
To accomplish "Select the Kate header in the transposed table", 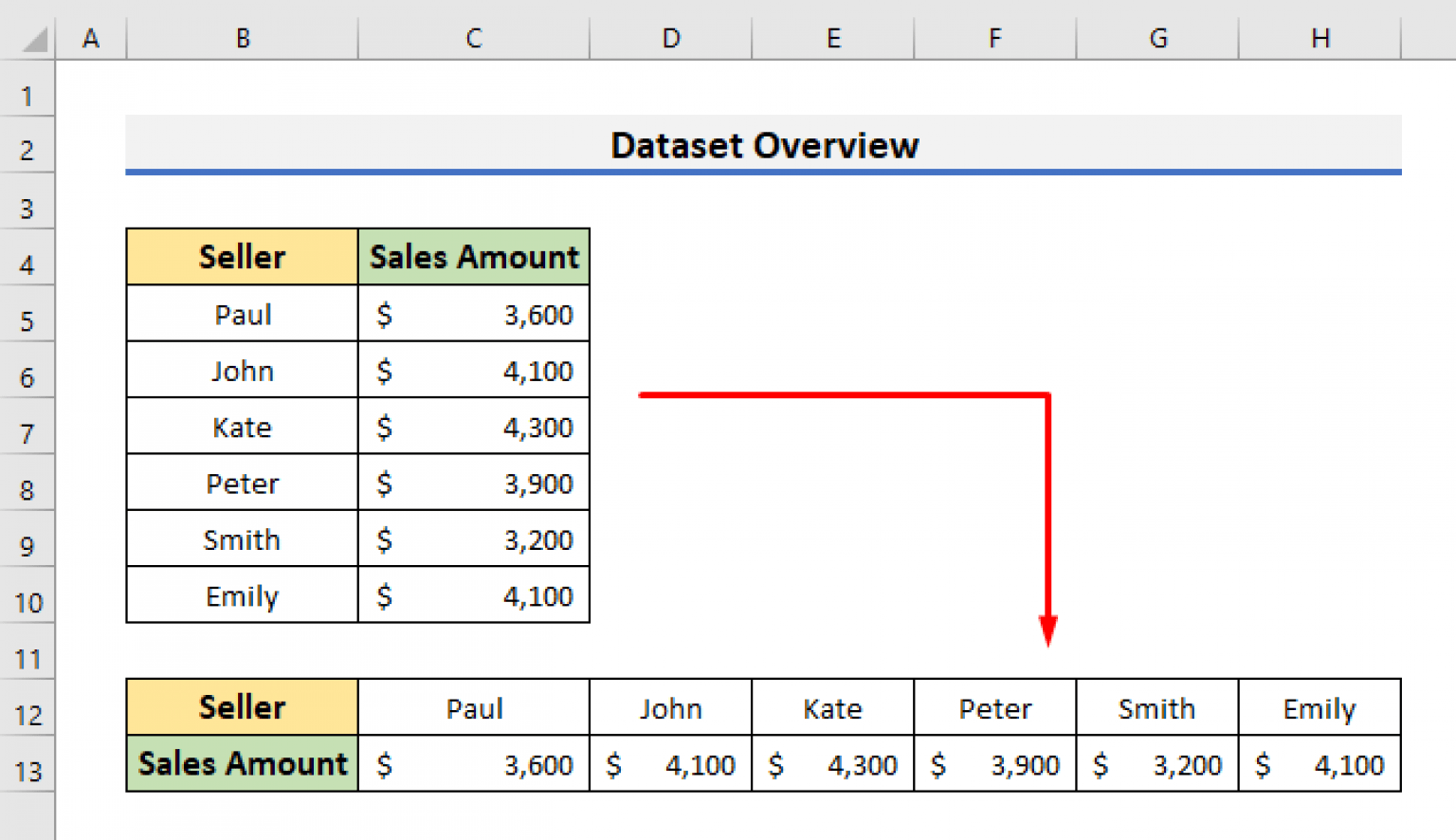I will tap(832, 707).
